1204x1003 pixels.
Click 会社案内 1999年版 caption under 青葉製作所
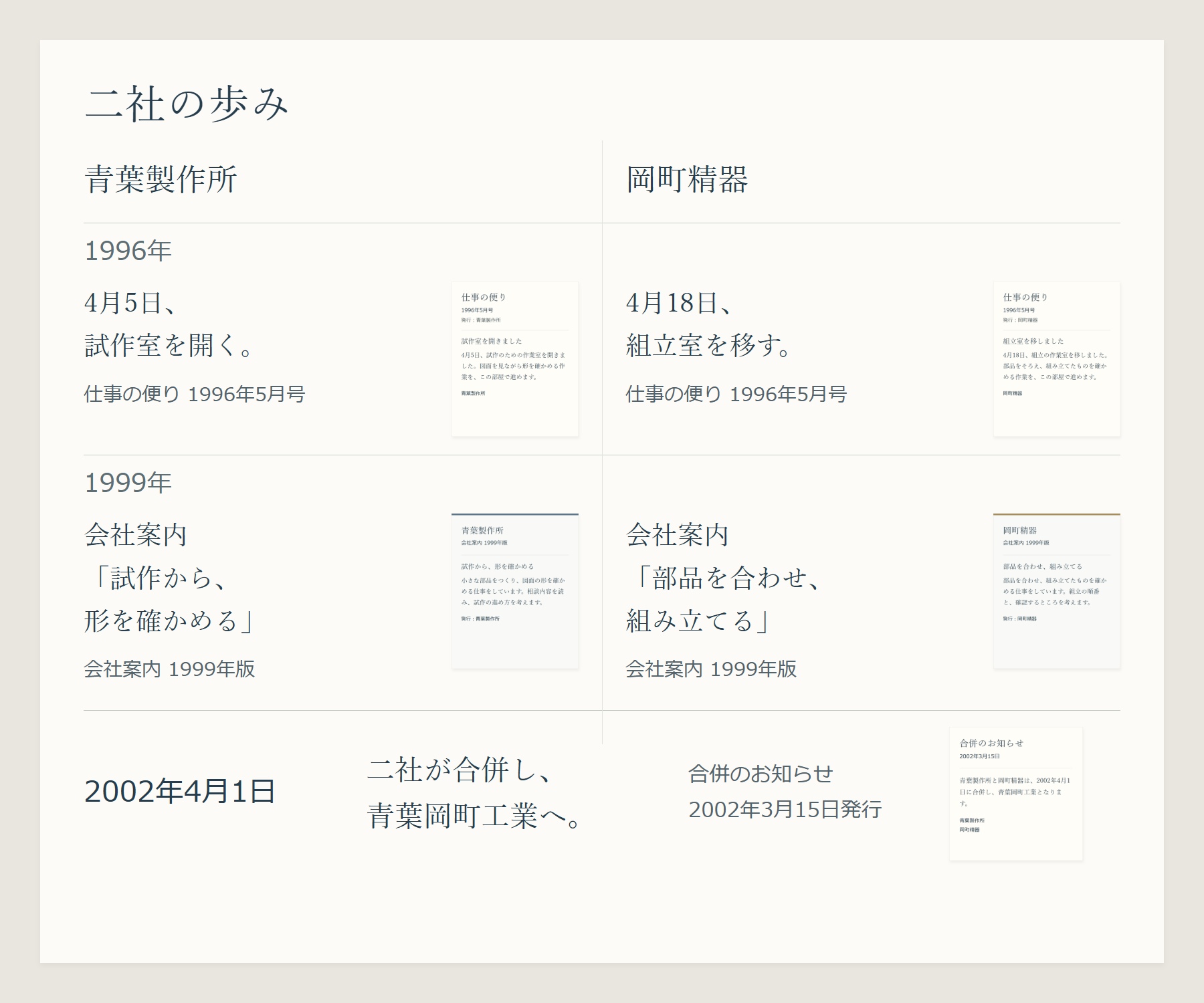[x=170, y=669]
